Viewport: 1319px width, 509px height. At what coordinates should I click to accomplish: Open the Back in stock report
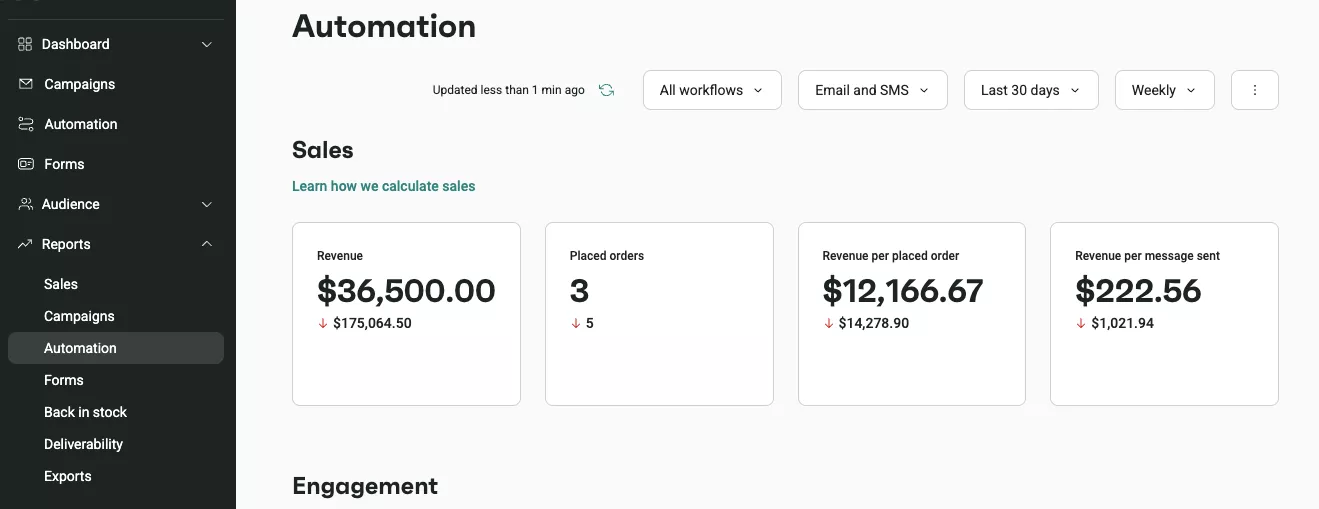(85, 412)
